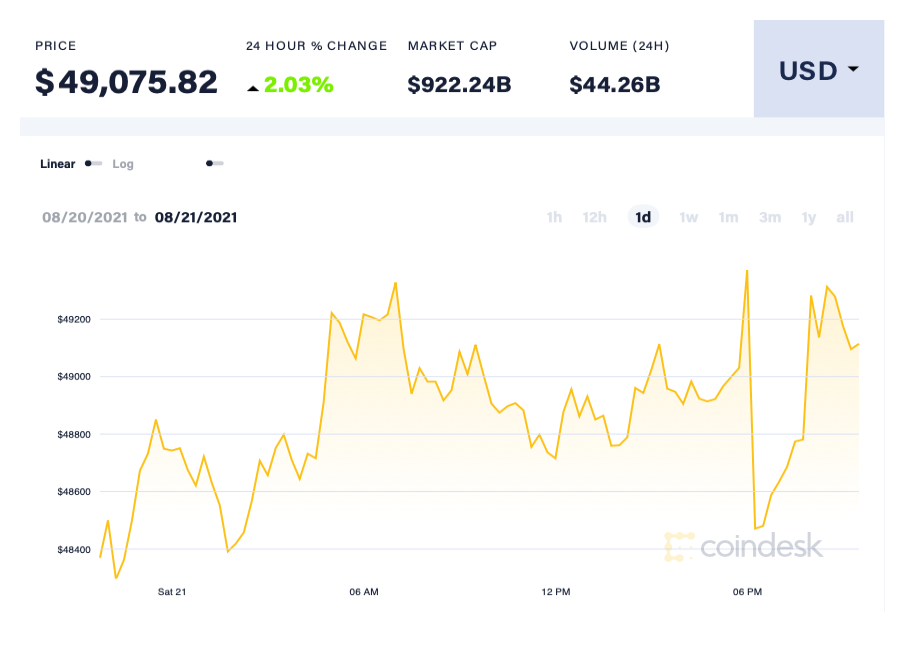905x672 pixels.
Task: Switch chart scale to Log
Action: (x=122, y=163)
